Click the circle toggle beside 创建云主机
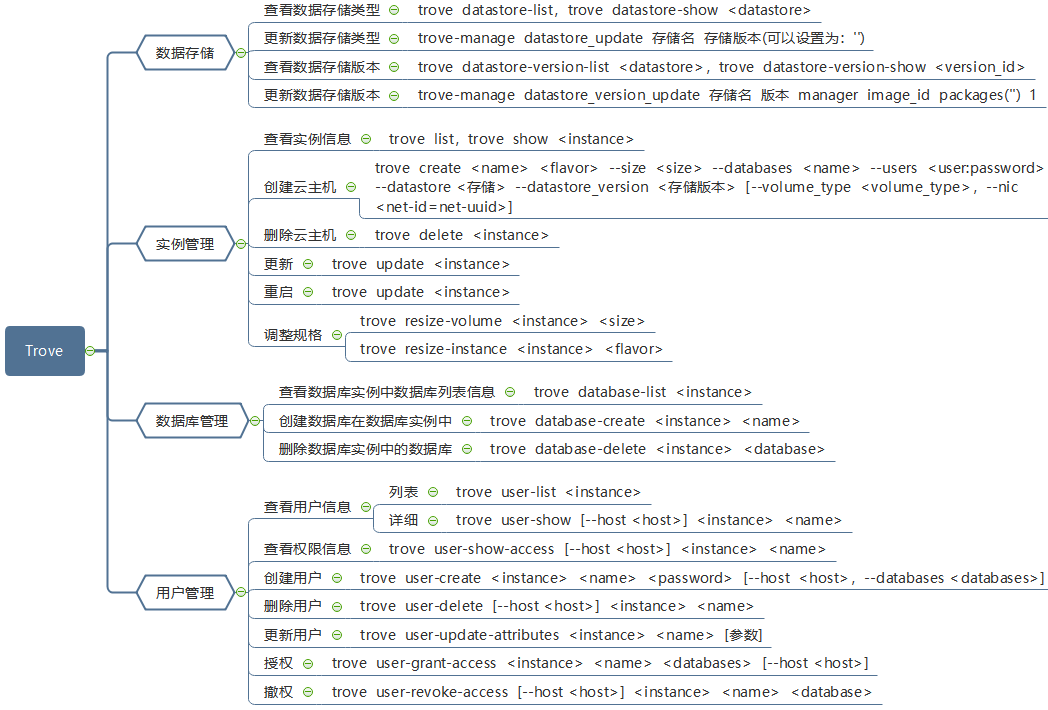1048x710 pixels. click(x=350, y=187)
